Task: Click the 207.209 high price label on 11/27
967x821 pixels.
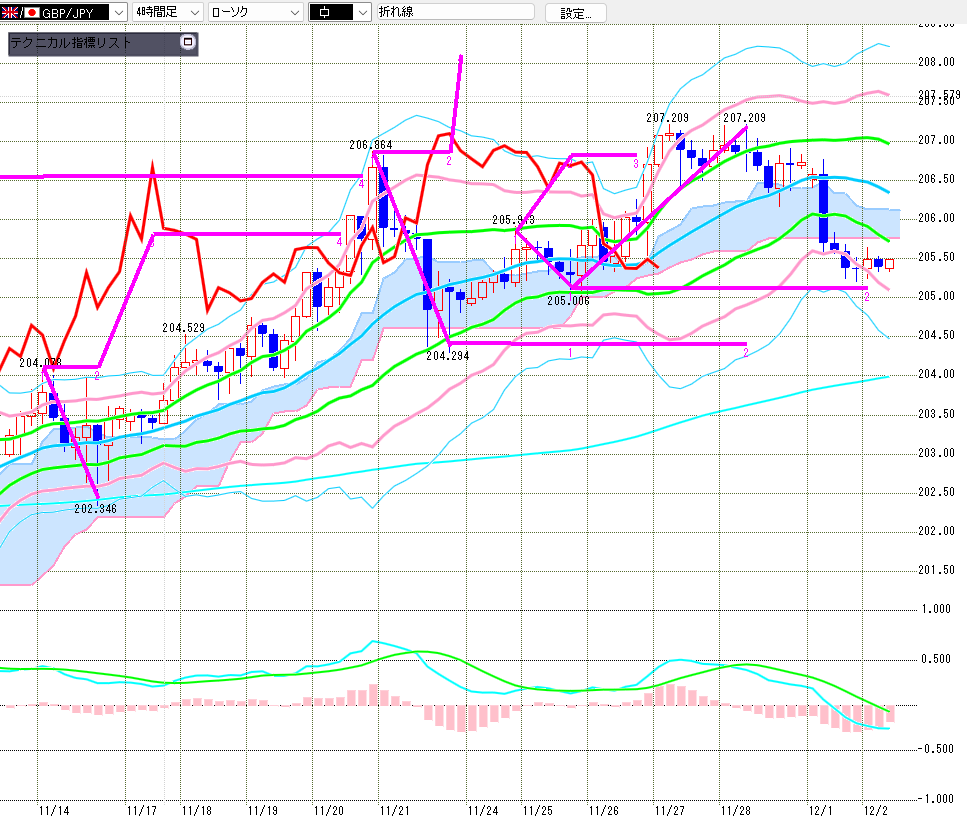Action: point(667,118)
